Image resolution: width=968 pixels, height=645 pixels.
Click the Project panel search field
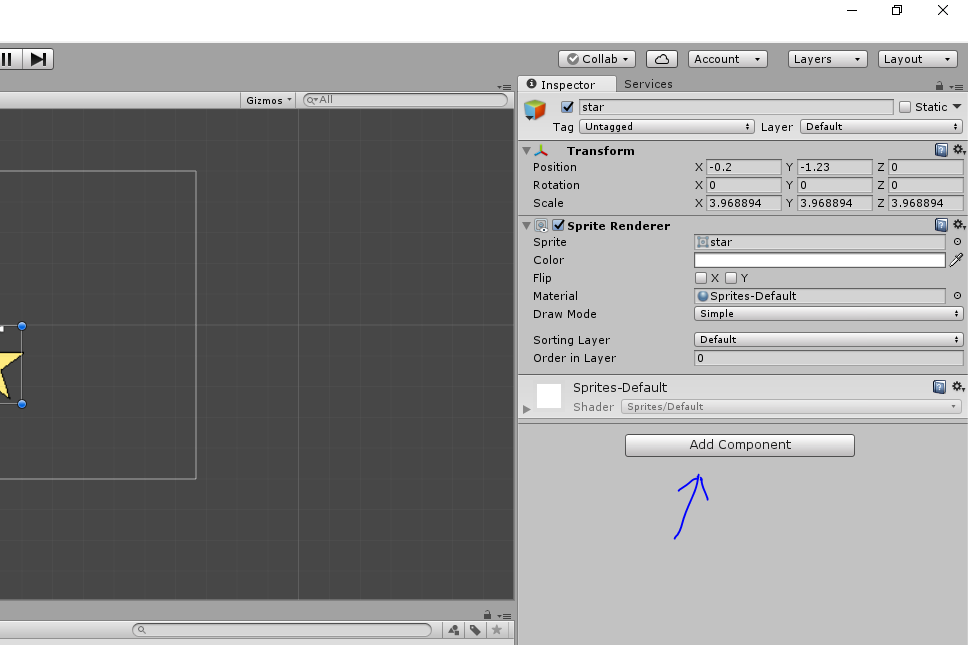[282, 630]
